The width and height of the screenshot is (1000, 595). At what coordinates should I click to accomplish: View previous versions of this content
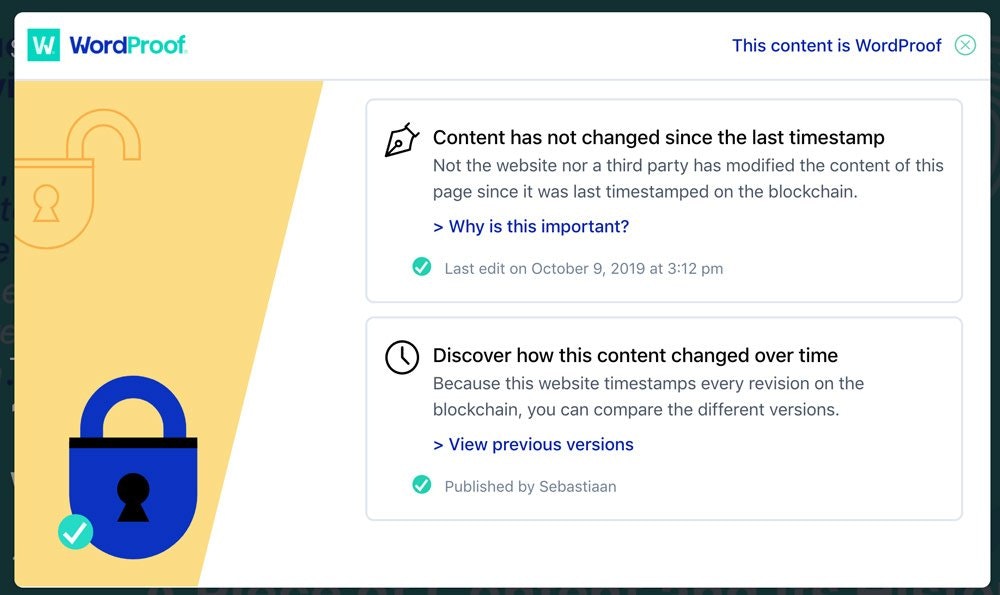533,444
